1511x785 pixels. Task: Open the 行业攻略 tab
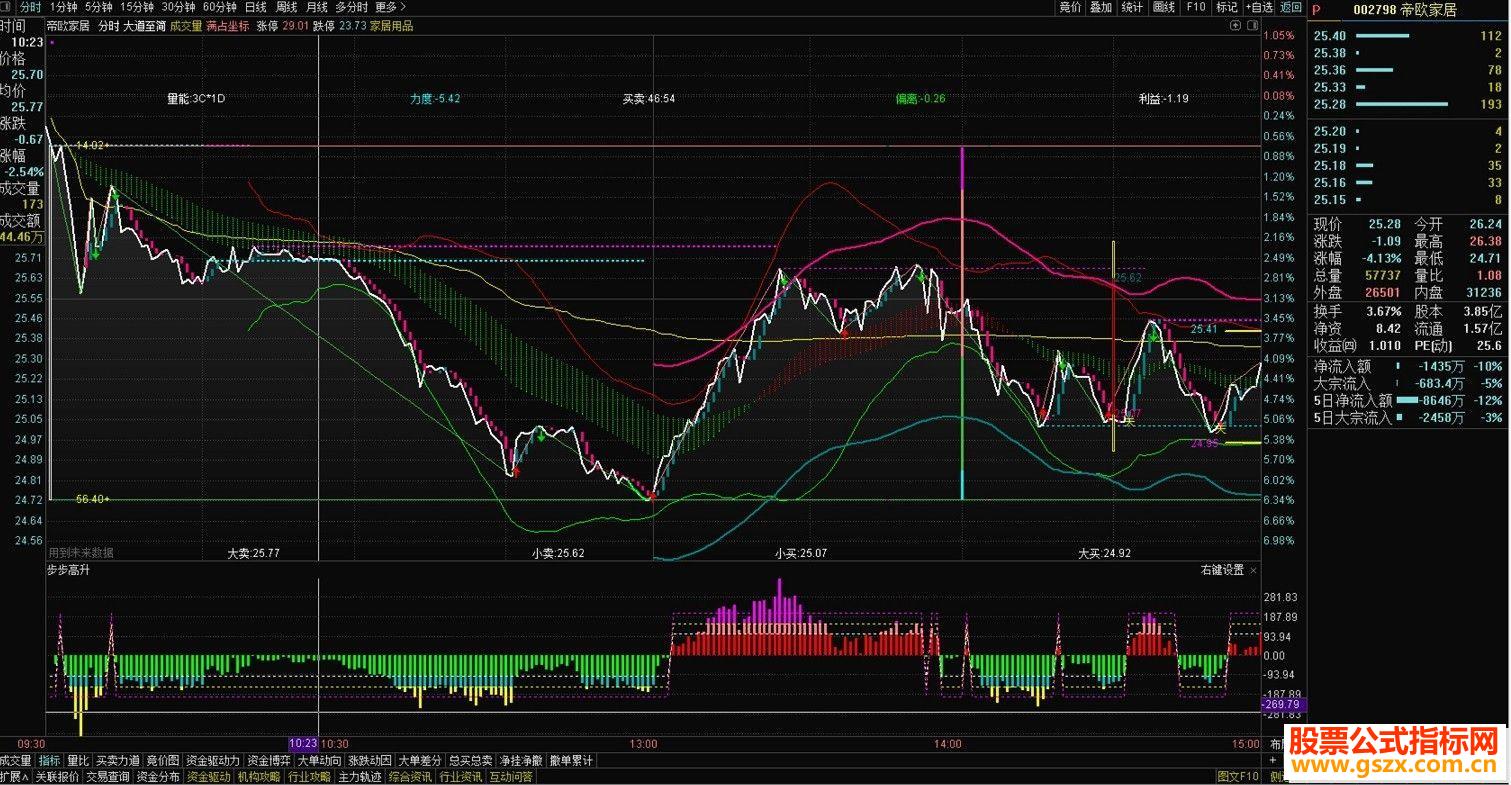pos(309,776)
